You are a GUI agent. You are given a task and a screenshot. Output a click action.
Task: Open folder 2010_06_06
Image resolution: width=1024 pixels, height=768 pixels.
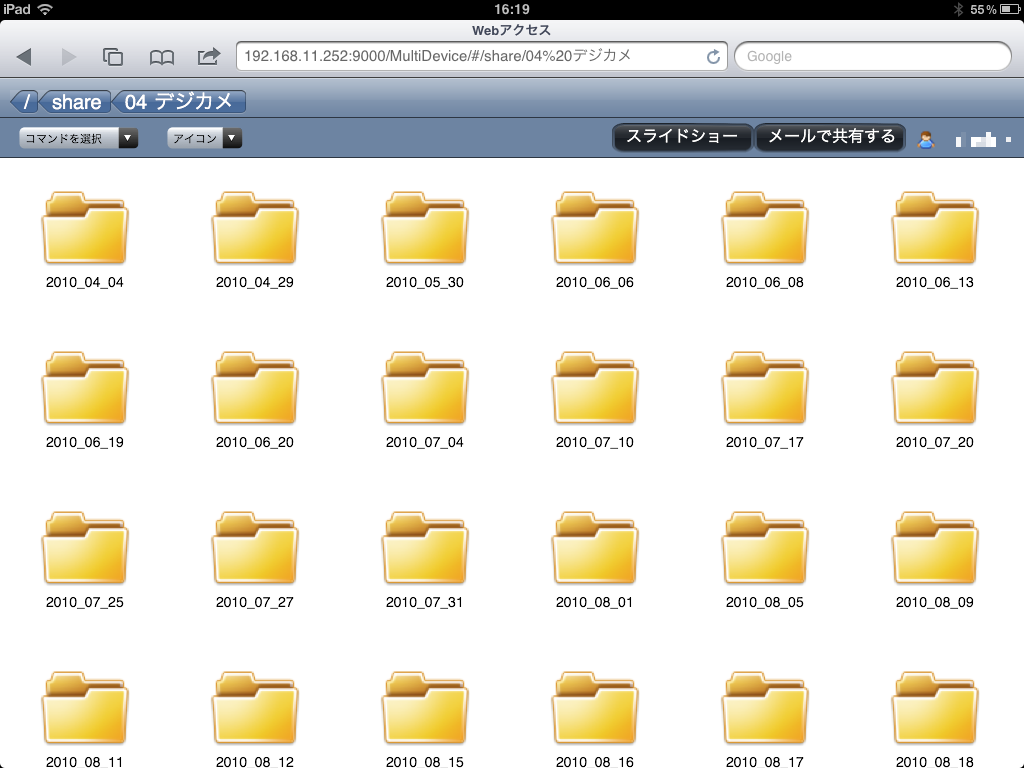[595, 240]
